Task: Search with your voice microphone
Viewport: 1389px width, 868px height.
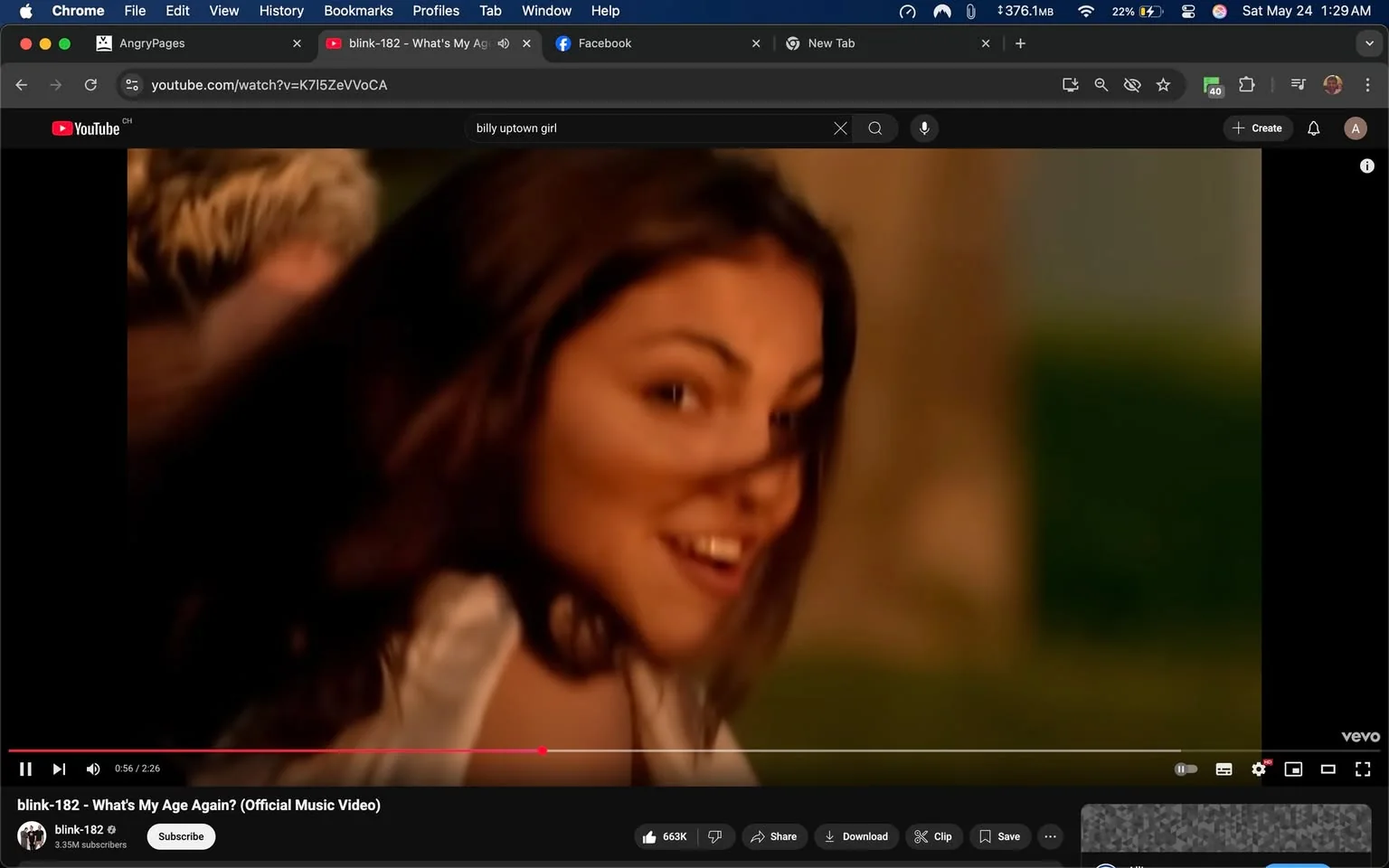Action: pyautogui.click(x=924, y=128)
